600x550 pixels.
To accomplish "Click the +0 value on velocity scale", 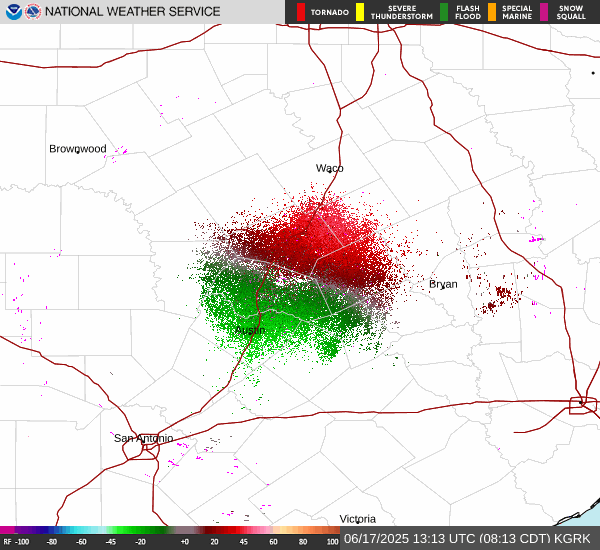I will (184, 542).
